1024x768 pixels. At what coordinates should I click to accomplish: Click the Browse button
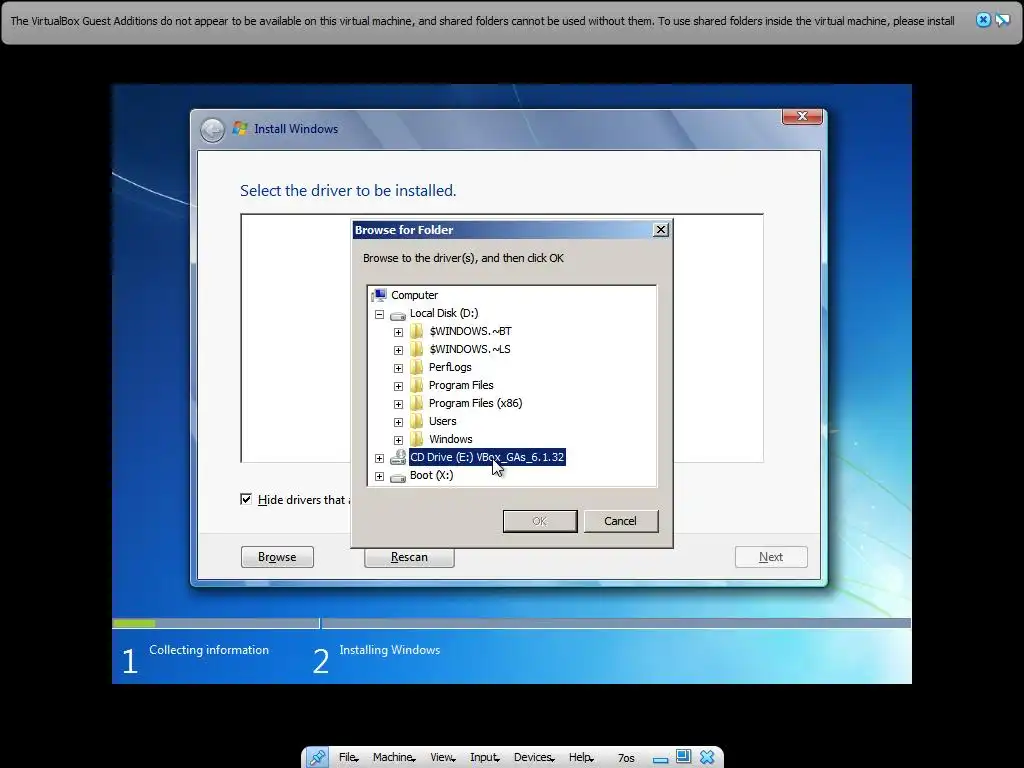pyautogui.click(x=277, y=557)
